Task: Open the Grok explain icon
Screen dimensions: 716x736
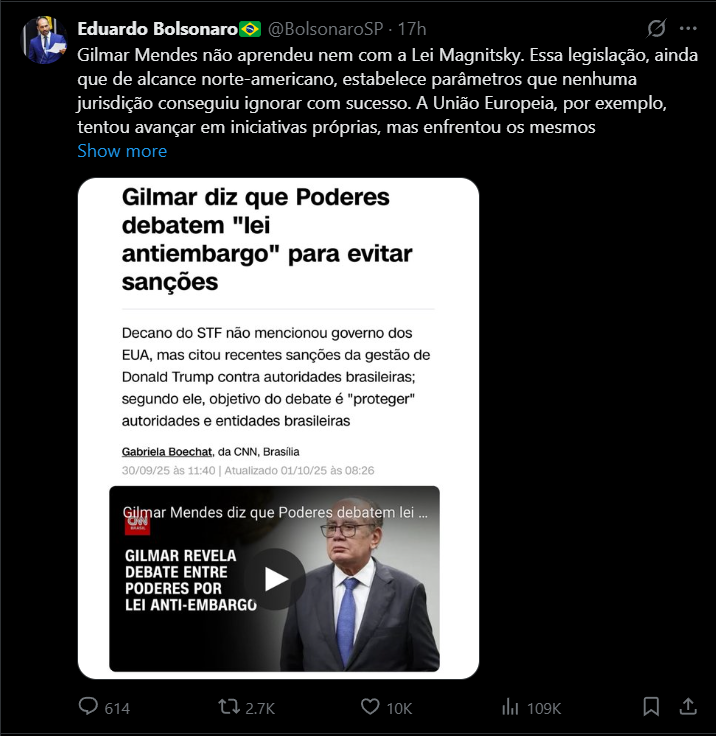Action: tap(656, 29)
